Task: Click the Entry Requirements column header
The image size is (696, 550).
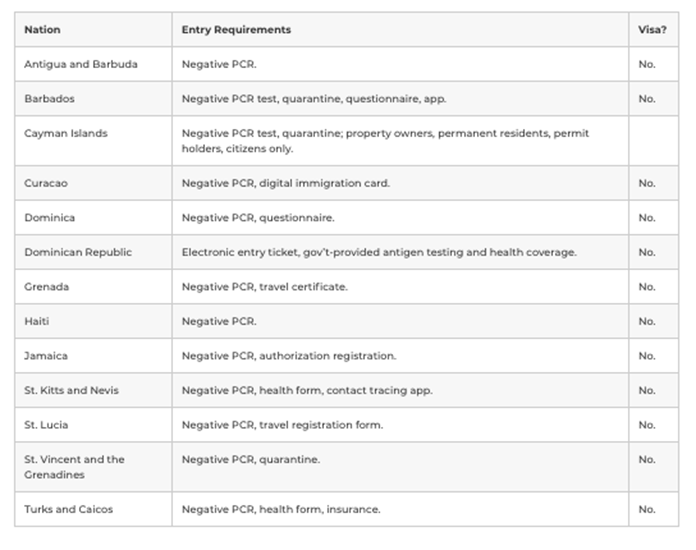Action: click(236, 30)
